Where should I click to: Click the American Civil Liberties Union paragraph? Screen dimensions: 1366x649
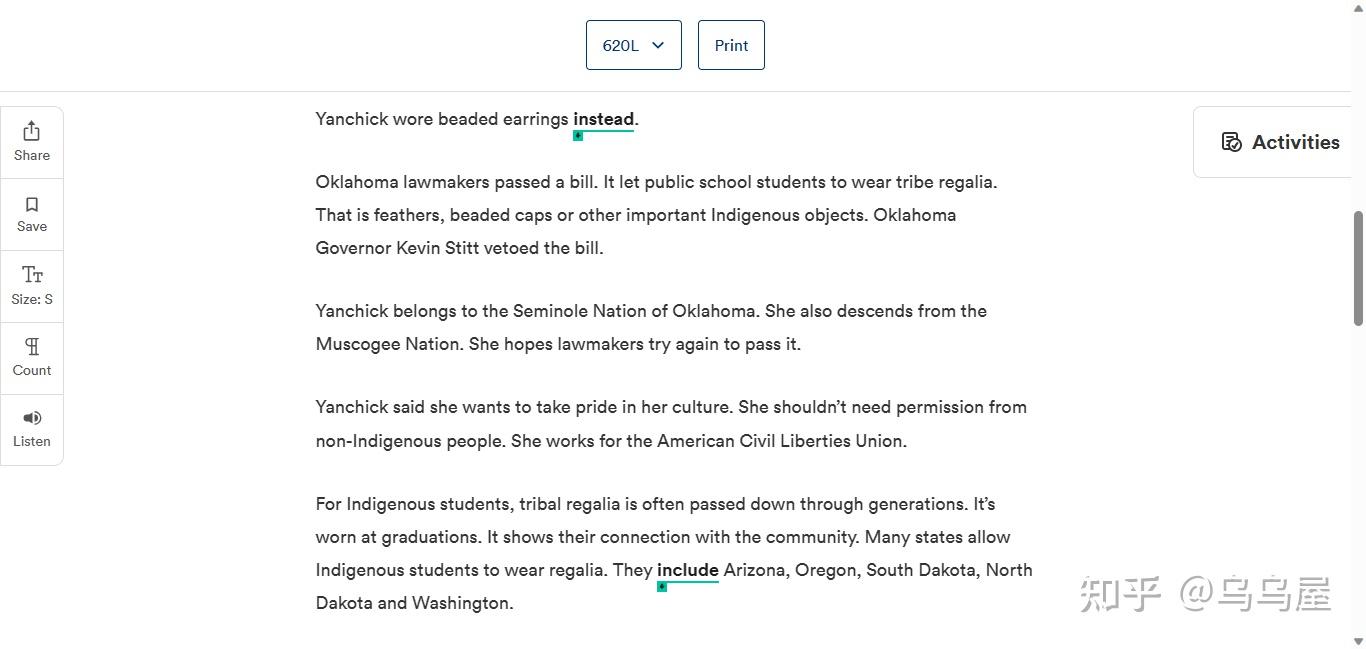[x=670, y=424]
